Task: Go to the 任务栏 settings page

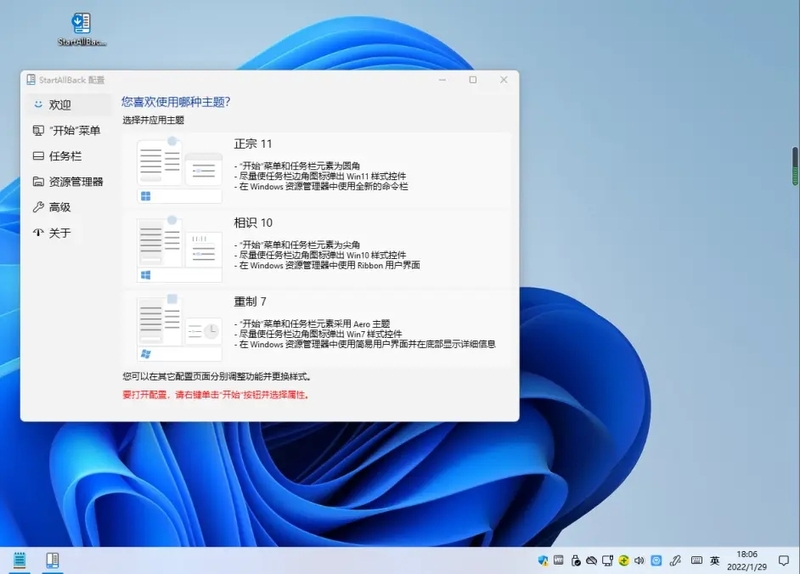Action: pos(64,156)
